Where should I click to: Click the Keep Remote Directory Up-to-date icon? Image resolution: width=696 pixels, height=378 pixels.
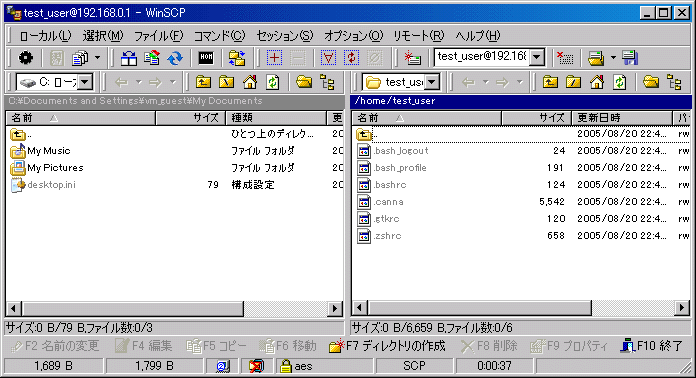click(175, 58)
